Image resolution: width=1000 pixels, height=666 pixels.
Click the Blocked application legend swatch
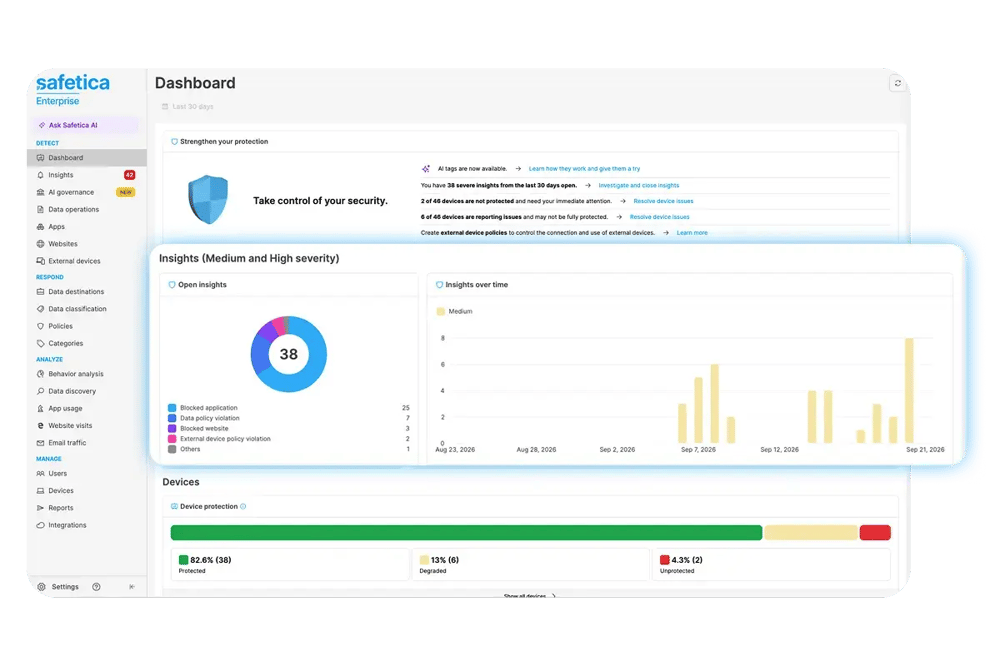pyautogui.click(x=172, y=408)
